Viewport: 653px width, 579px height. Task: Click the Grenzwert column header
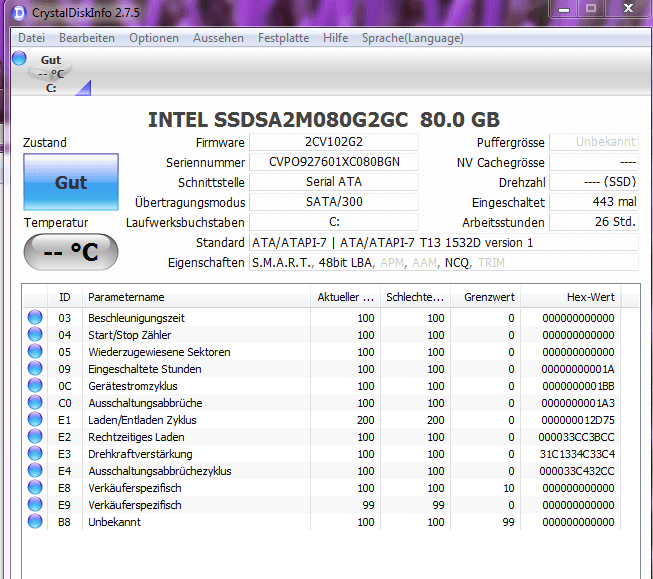click(x=485, y=297)
